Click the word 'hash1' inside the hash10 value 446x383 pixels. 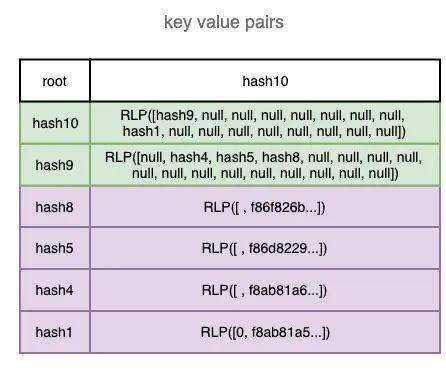point(141,131)
